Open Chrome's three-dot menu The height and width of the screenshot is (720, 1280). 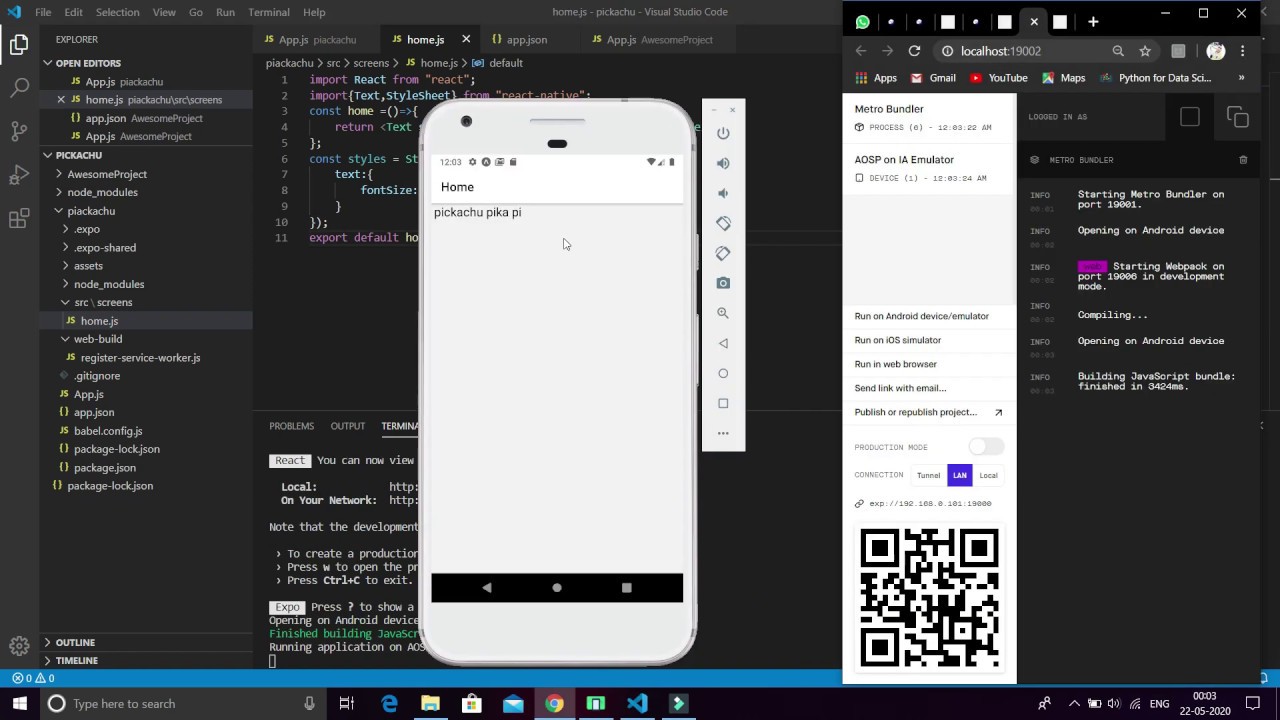(x=1242, y=51)
